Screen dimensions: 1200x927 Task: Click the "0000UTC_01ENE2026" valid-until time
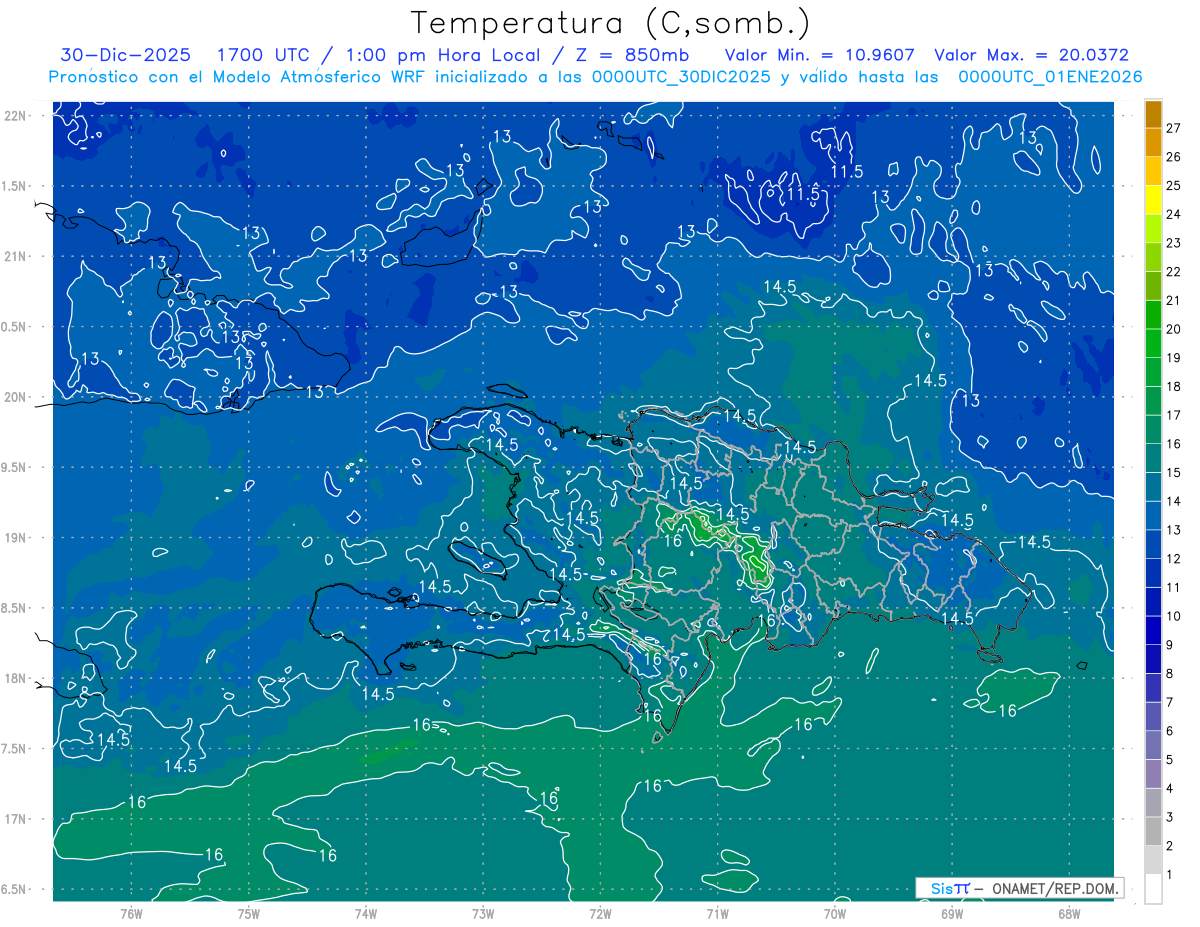1050,77
